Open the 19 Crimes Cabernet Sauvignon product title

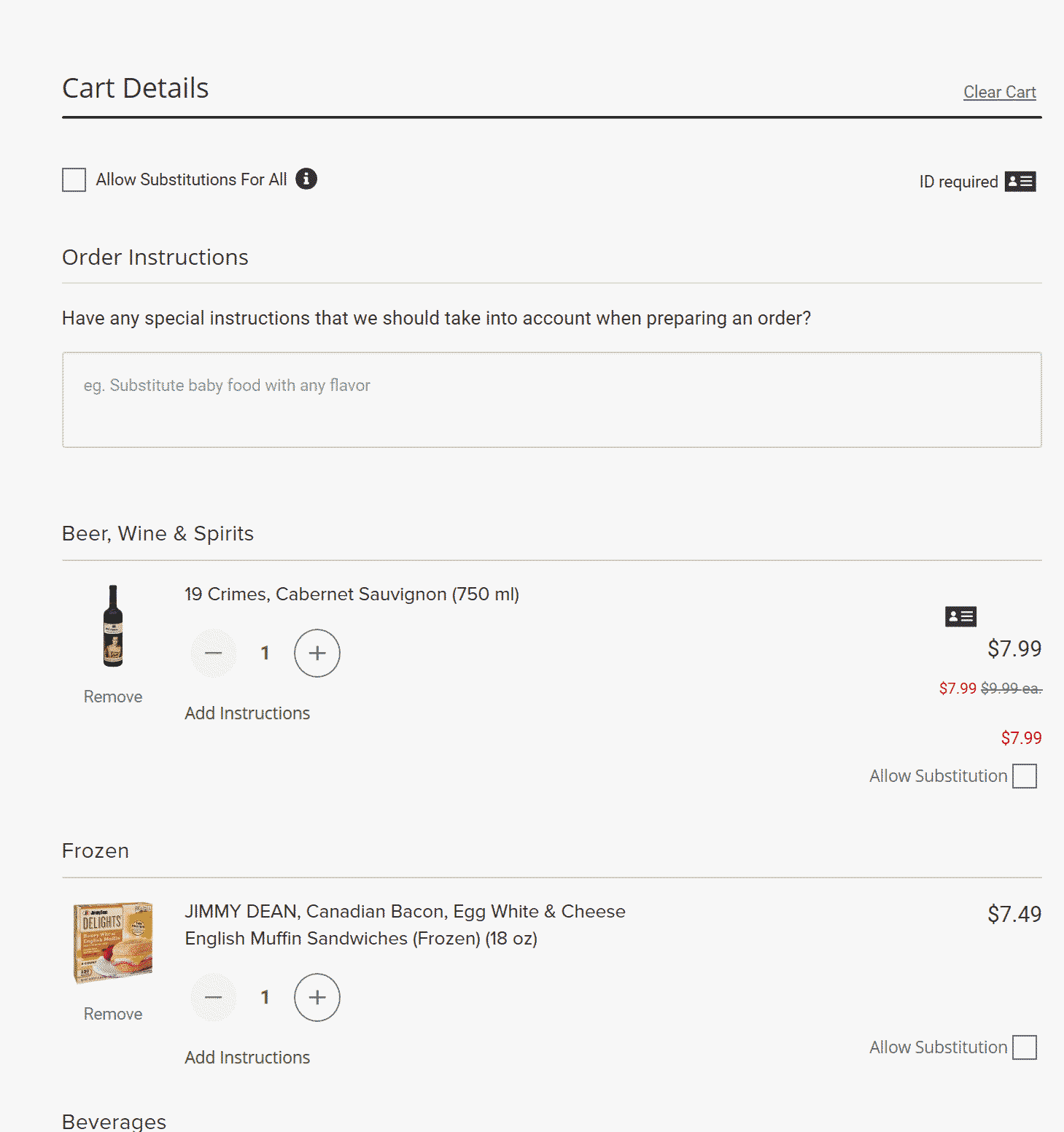pyautogui.click(x=352, y=594)
